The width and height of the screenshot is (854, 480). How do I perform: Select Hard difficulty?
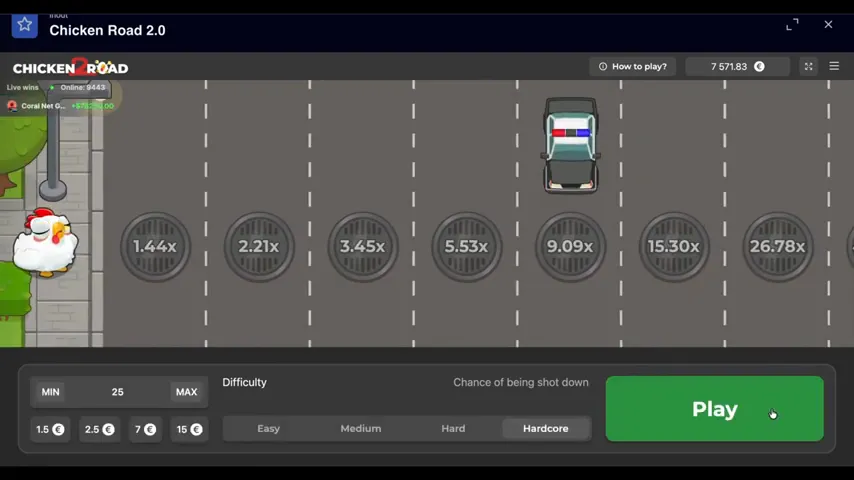click(x=453, y=429)
